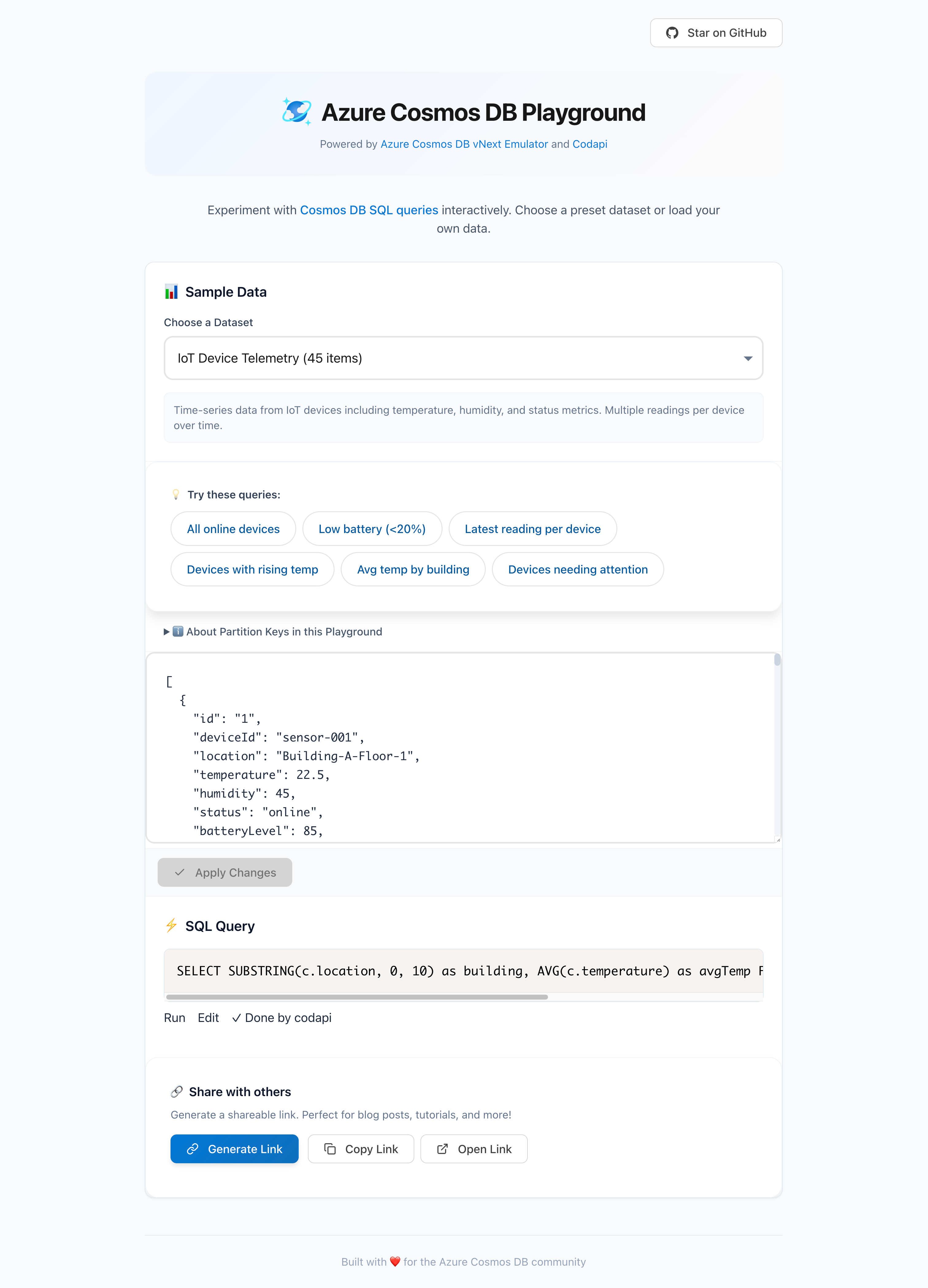Open the Codapi link in the header

pos(589,144)
